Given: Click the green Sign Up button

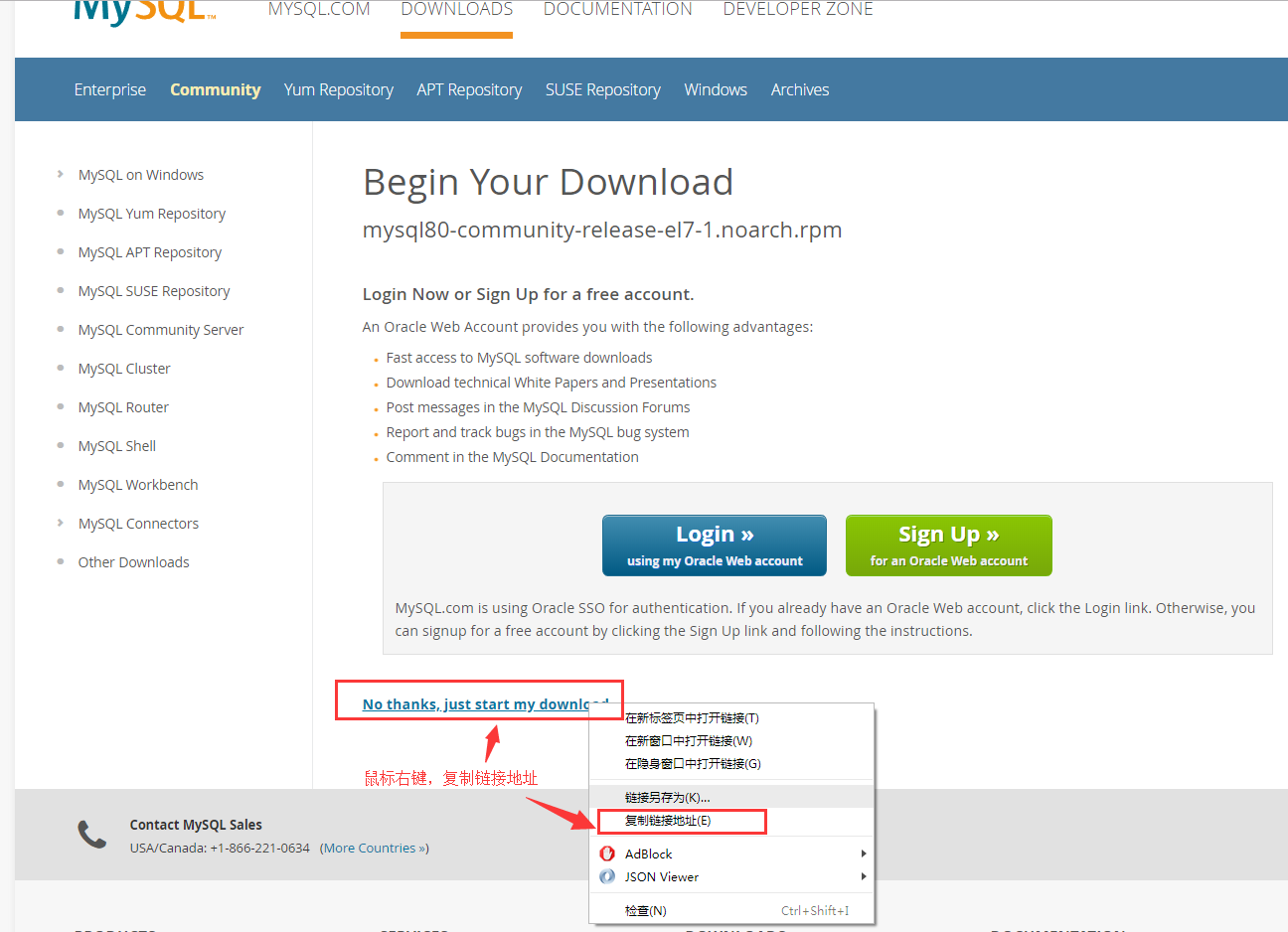Looking at the screenshot, I should [x=949, y=545].
